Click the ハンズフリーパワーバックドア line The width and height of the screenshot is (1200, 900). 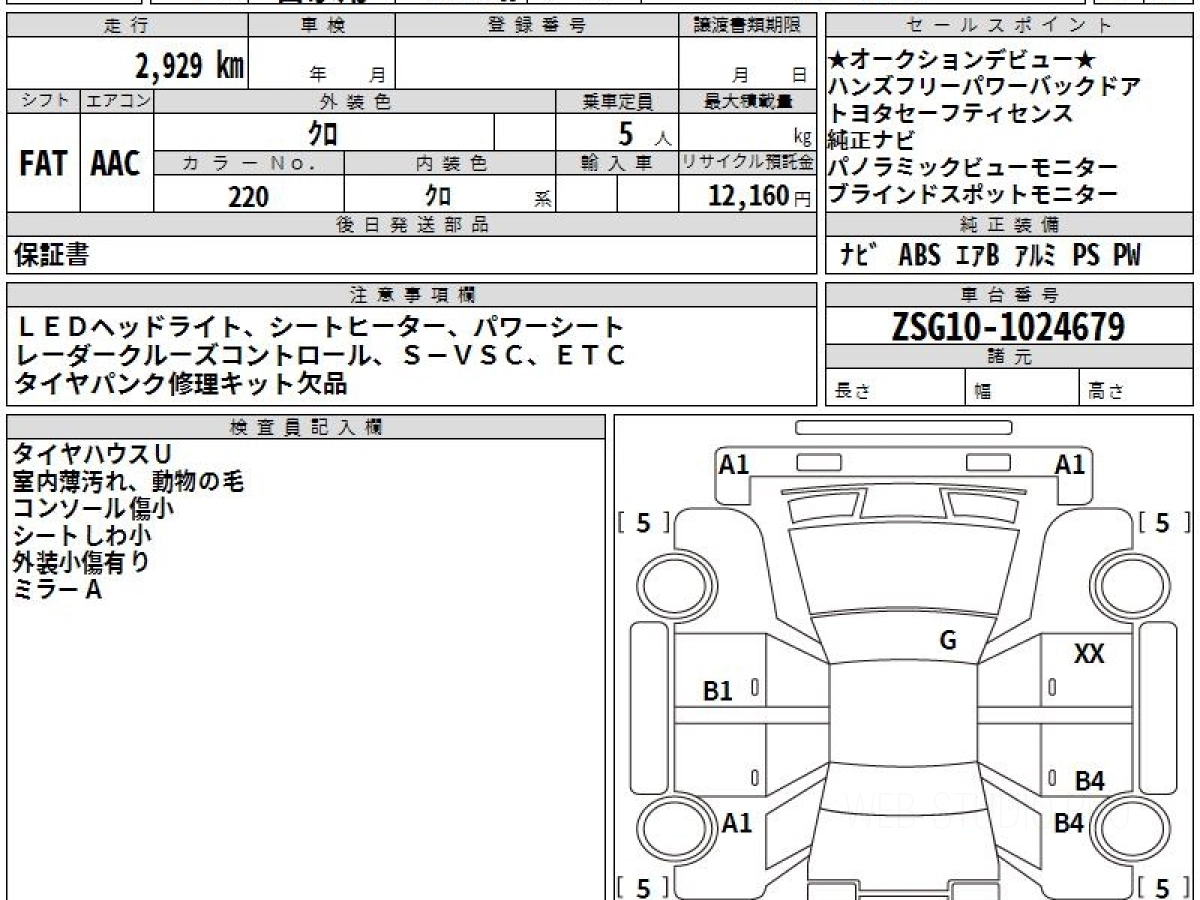pyautogui.click(x=985, y=86)
